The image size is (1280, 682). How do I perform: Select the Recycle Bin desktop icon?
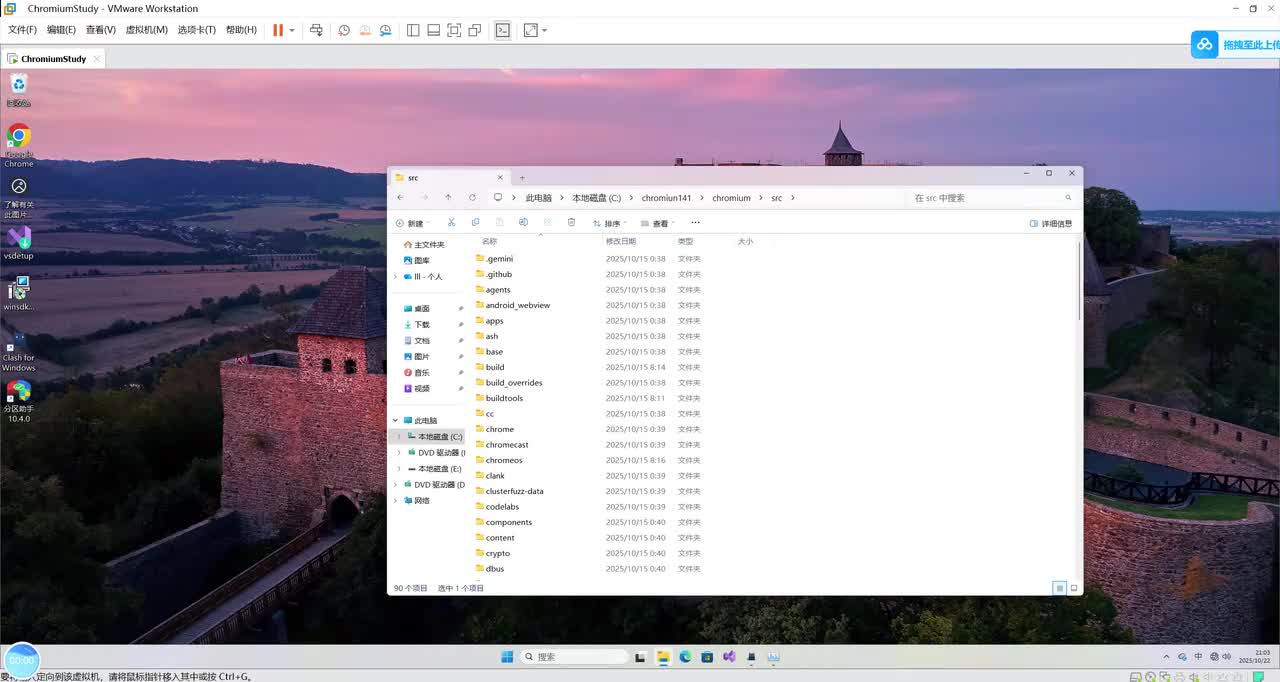coord(18,90)
